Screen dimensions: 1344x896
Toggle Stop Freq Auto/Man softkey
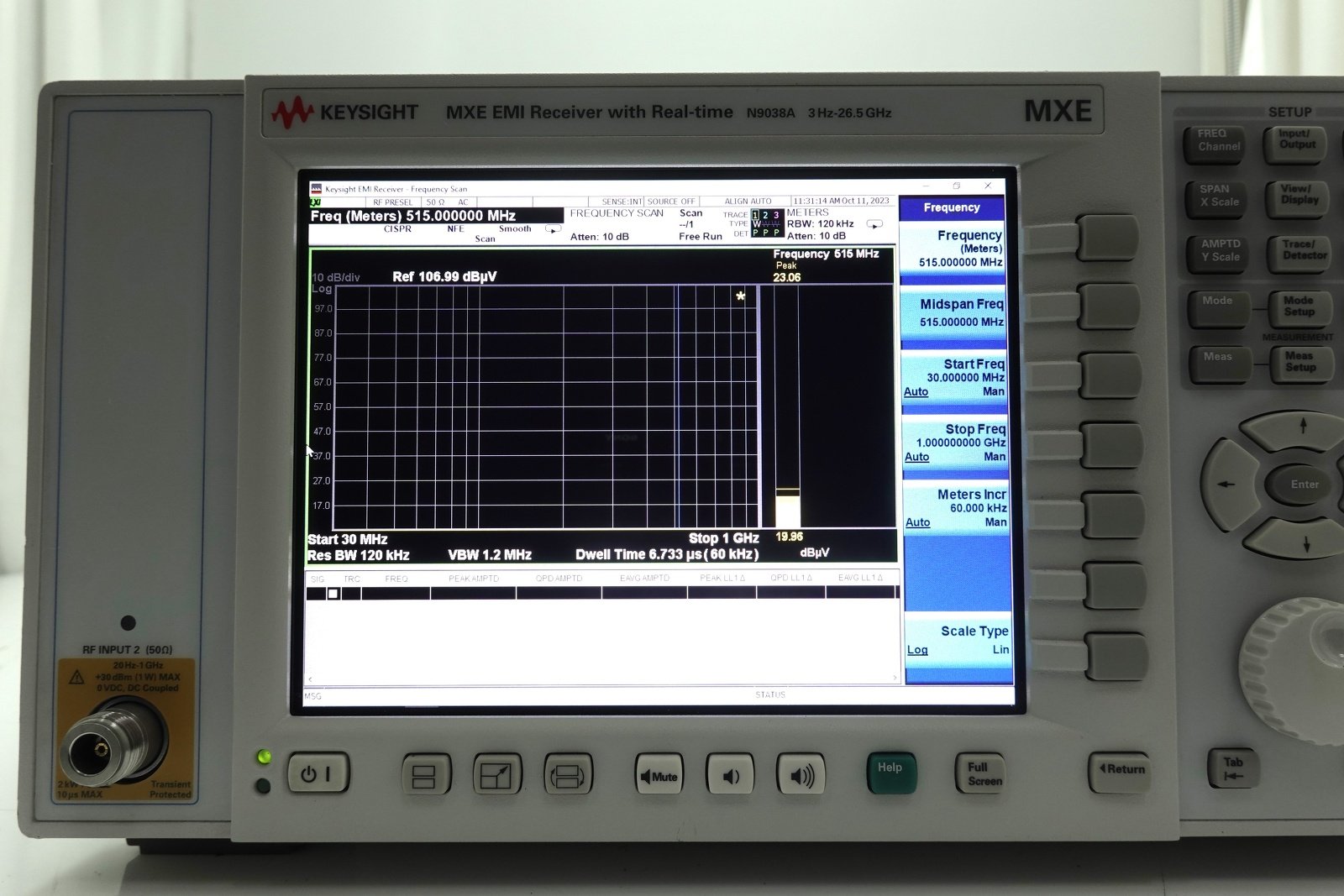[956, 443]
